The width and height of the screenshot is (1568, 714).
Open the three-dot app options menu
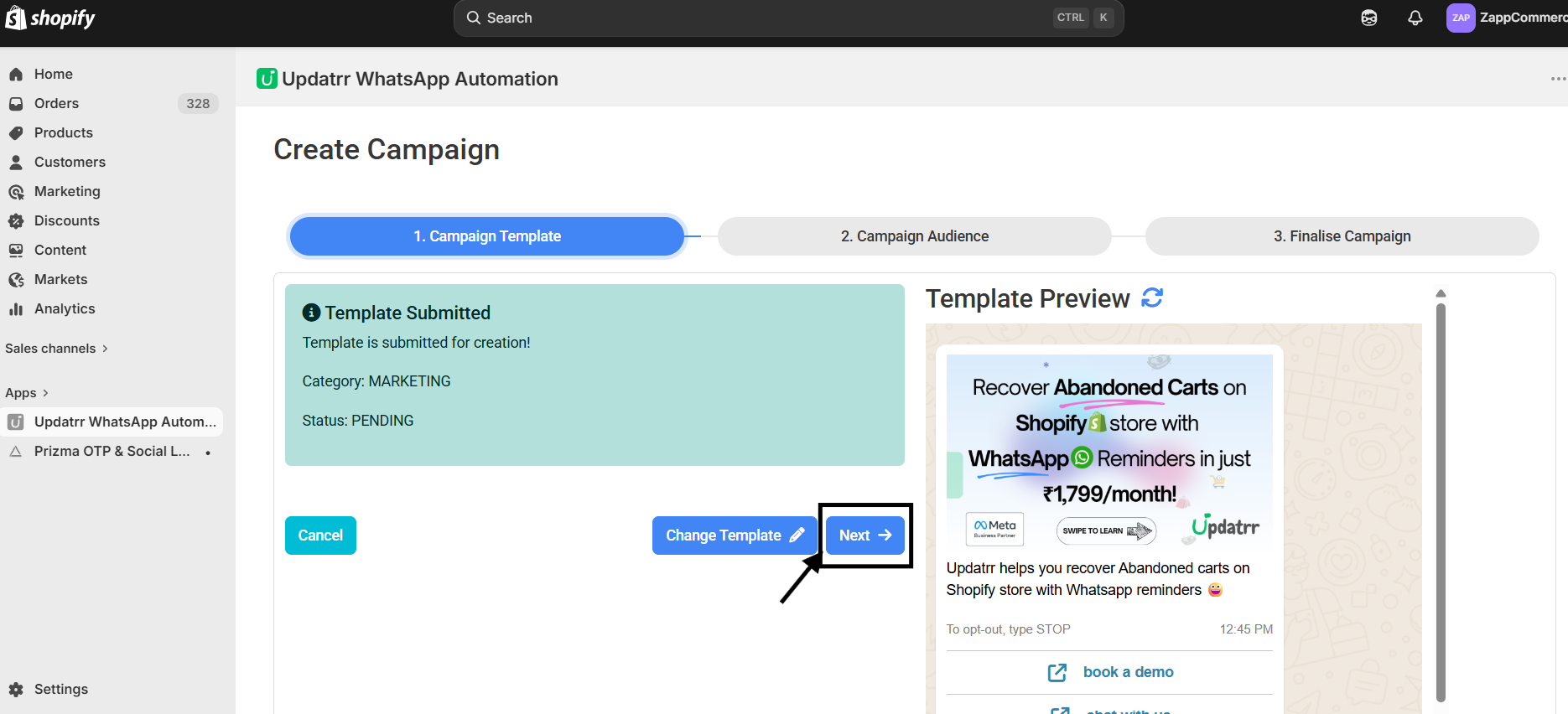(x=1557, y=79)
